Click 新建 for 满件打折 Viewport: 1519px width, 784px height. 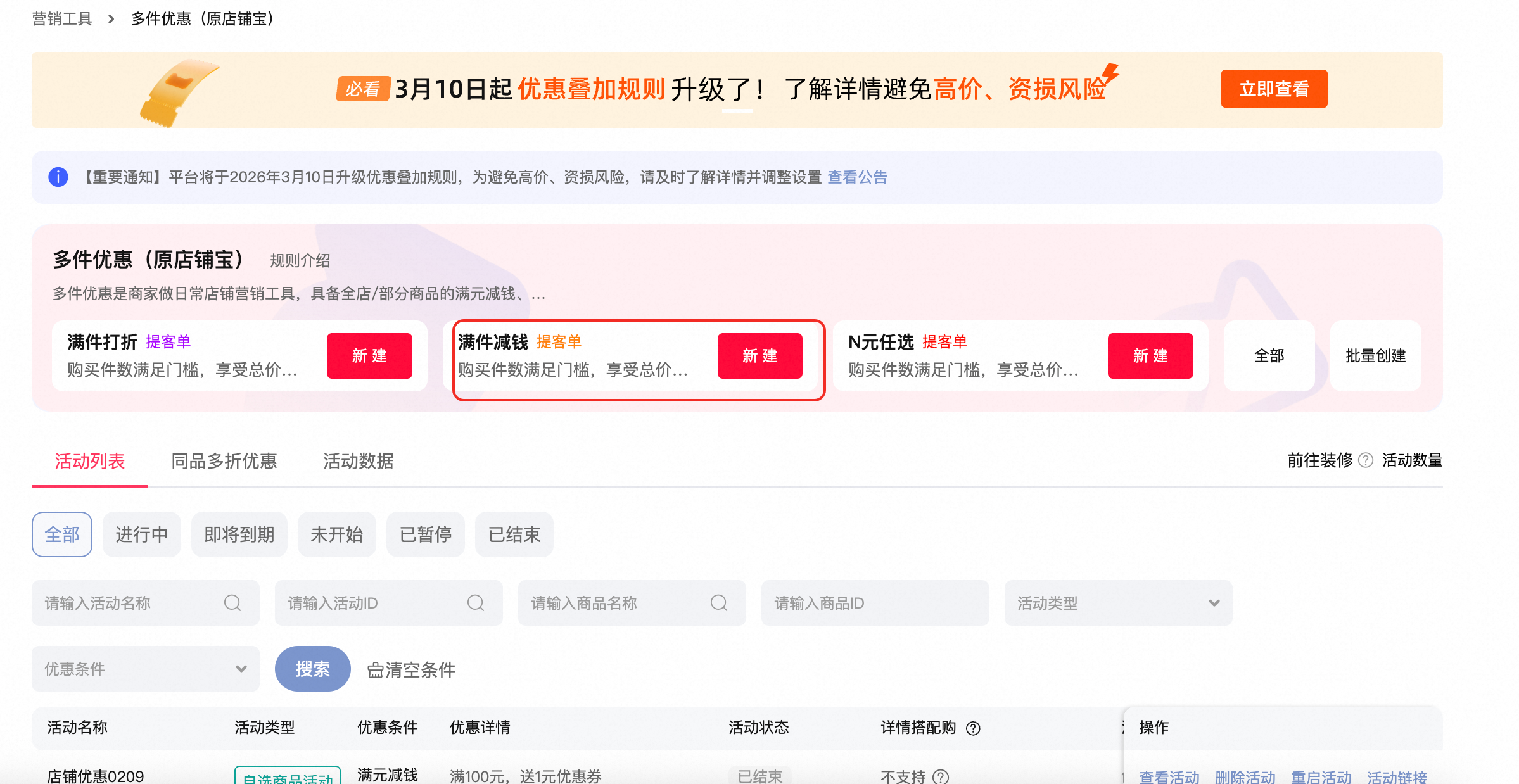pos(369,356)
